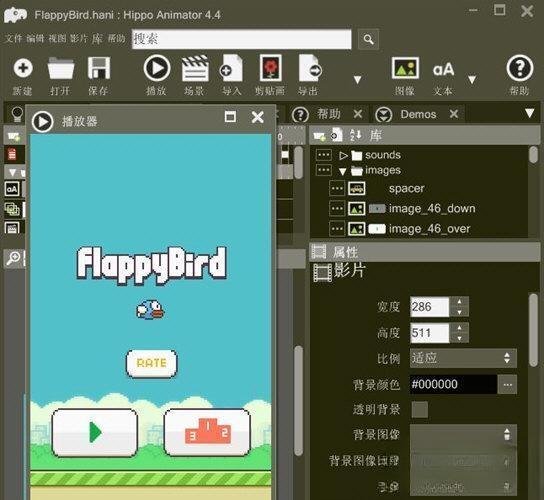The height and width of the screenshot is (500, 544).
Task: Open color picker with the … button
Action: coord(508,384)
